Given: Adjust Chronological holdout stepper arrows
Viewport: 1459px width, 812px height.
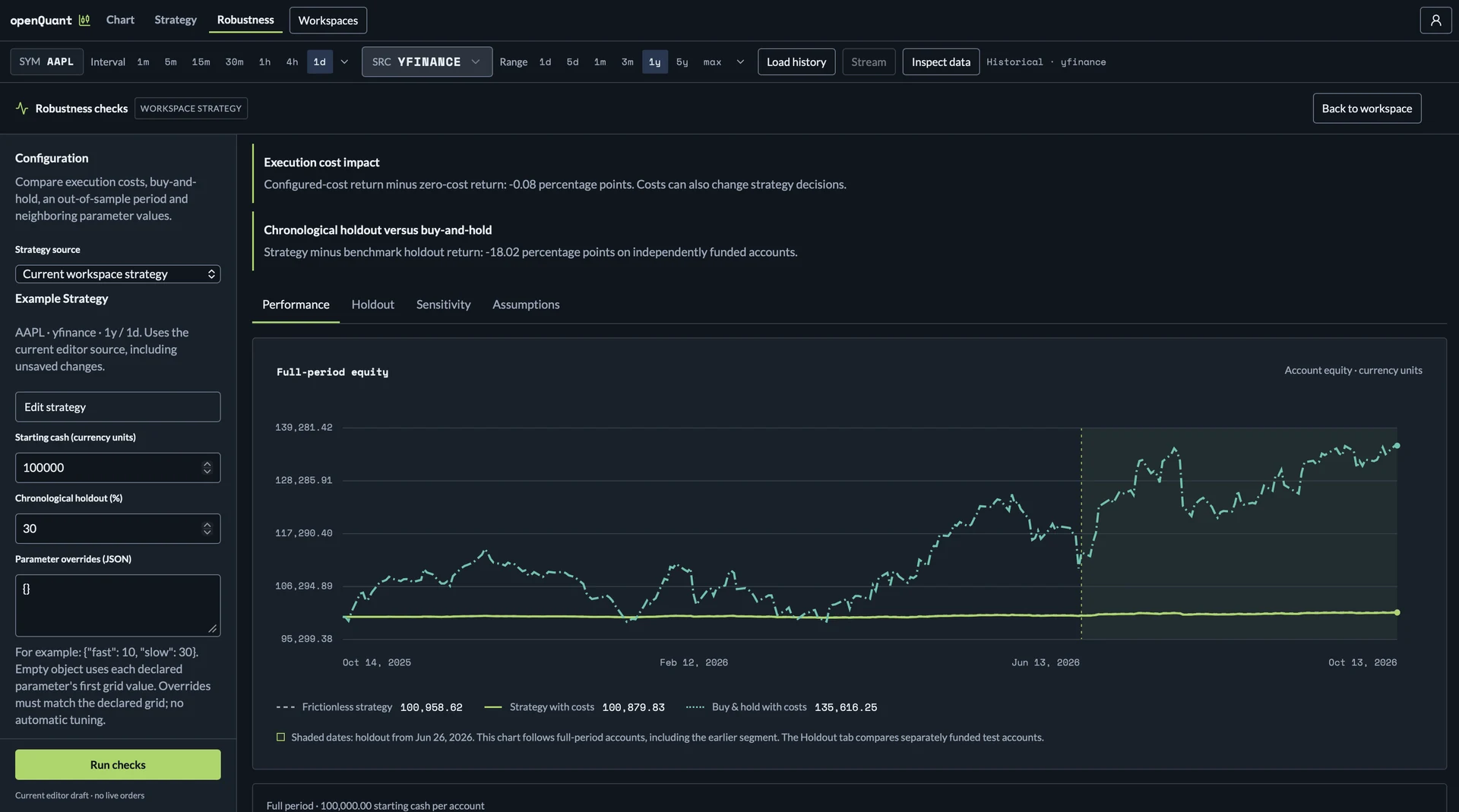Looking at the screenshot, I should pyautogui.click(x=207, y=529).
